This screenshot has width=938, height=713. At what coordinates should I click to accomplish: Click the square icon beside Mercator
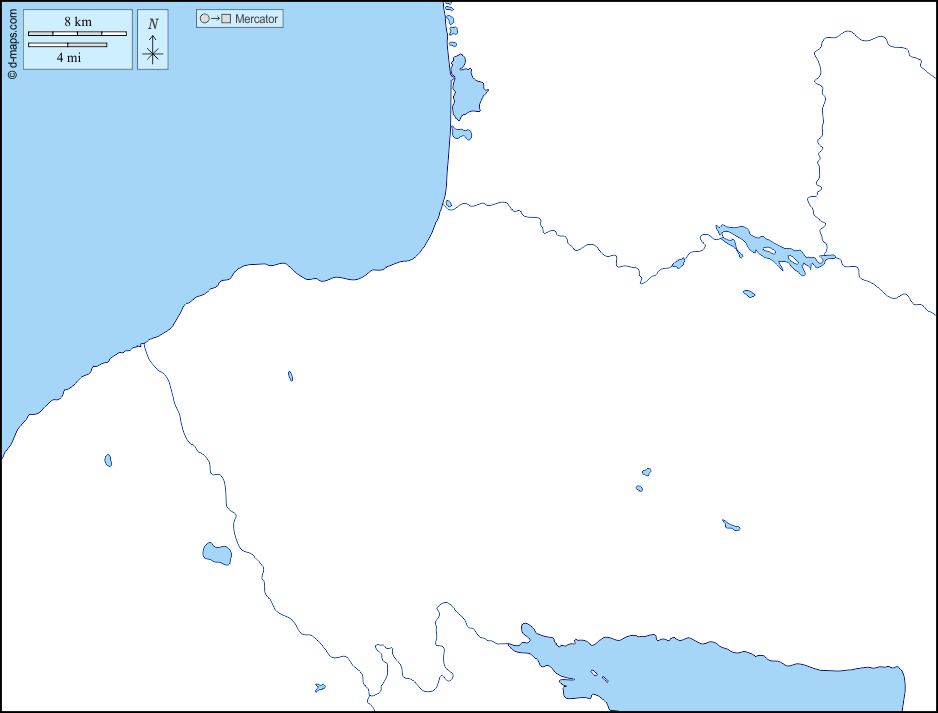tap(226, 19)
